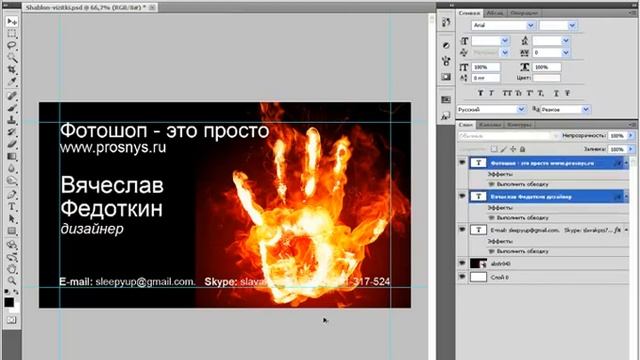
Task: Select the Healing Brush tool
Action: click(x=12, y=96)
